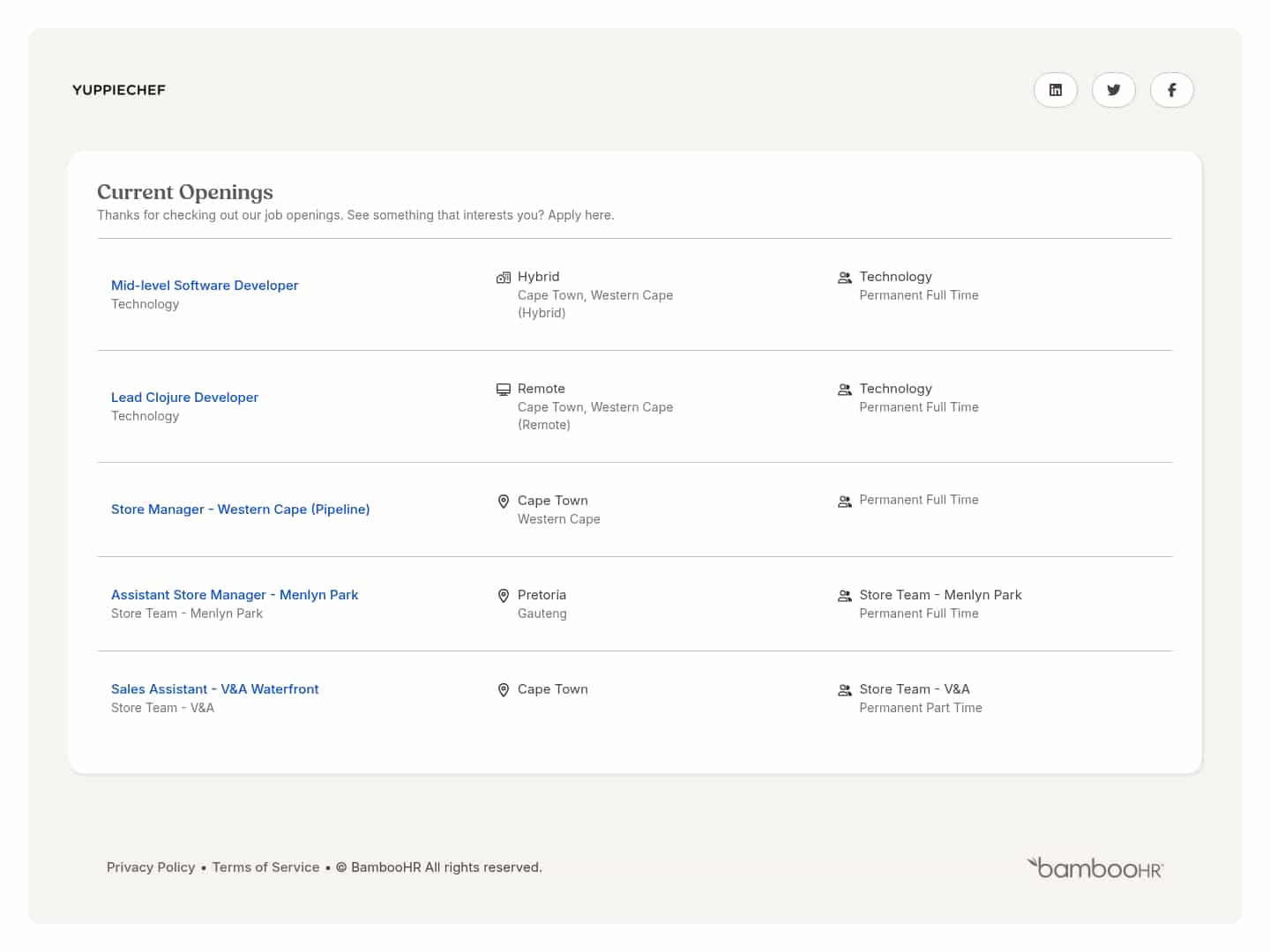The width and height of the screenshot is (1270, 952).
Task: Click the YUPPIECHEF company logo
Action: click(119, 90)
